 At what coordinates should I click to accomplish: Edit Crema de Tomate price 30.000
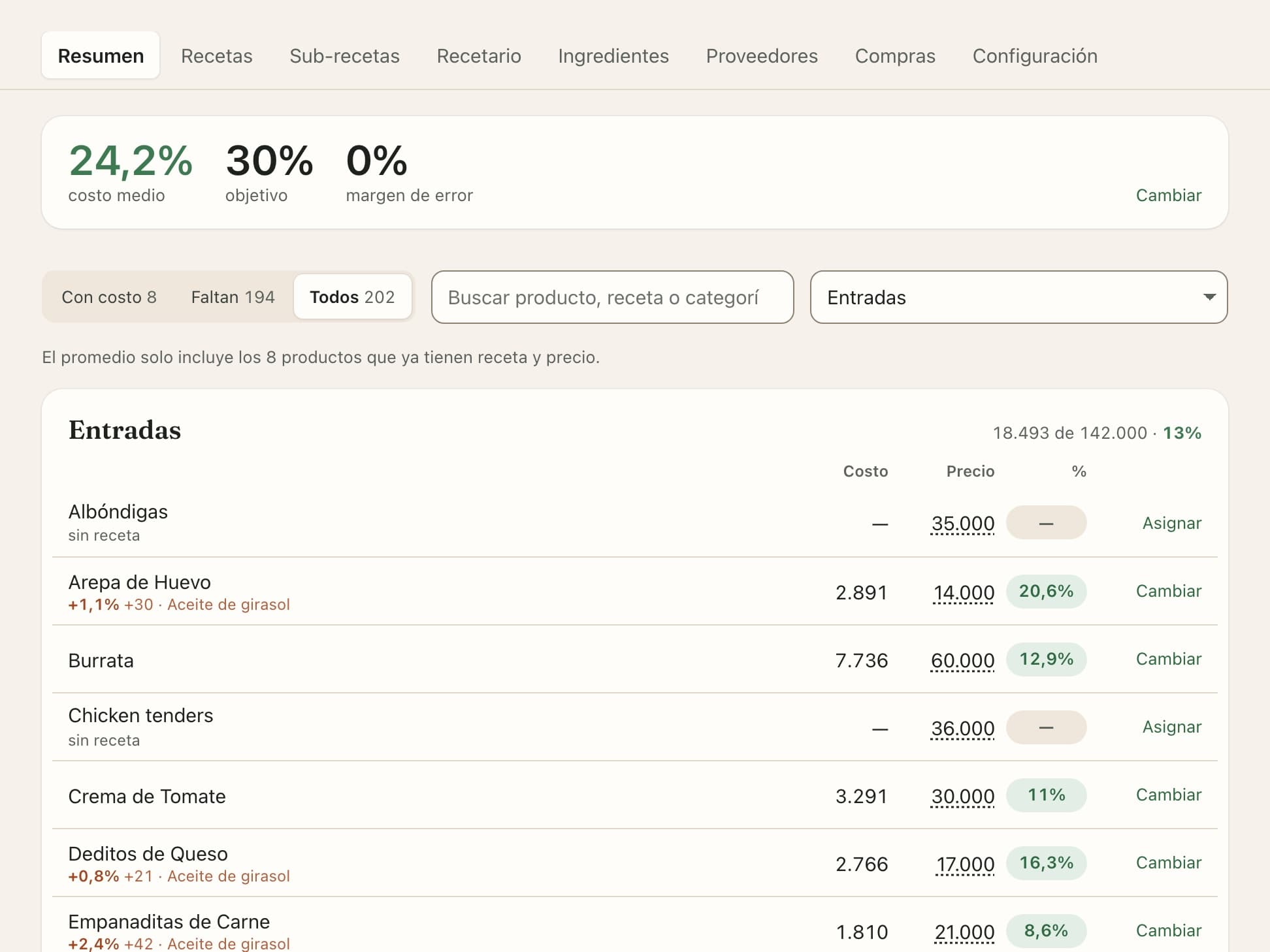(962, 797)
